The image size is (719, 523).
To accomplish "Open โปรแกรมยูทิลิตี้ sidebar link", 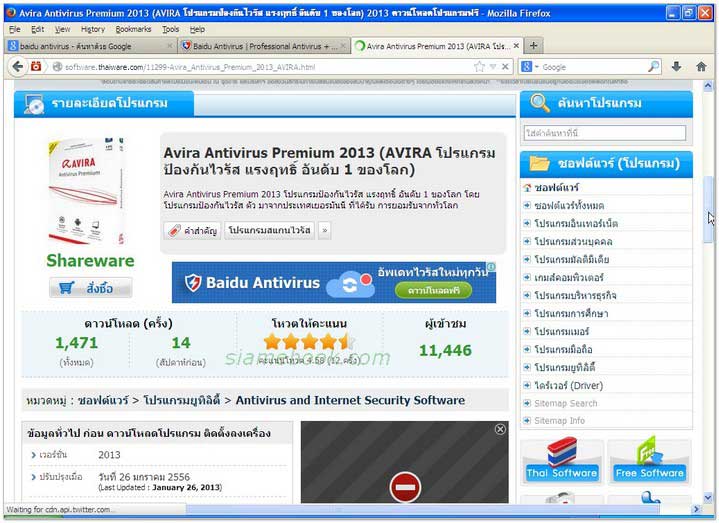I will 564,368.
